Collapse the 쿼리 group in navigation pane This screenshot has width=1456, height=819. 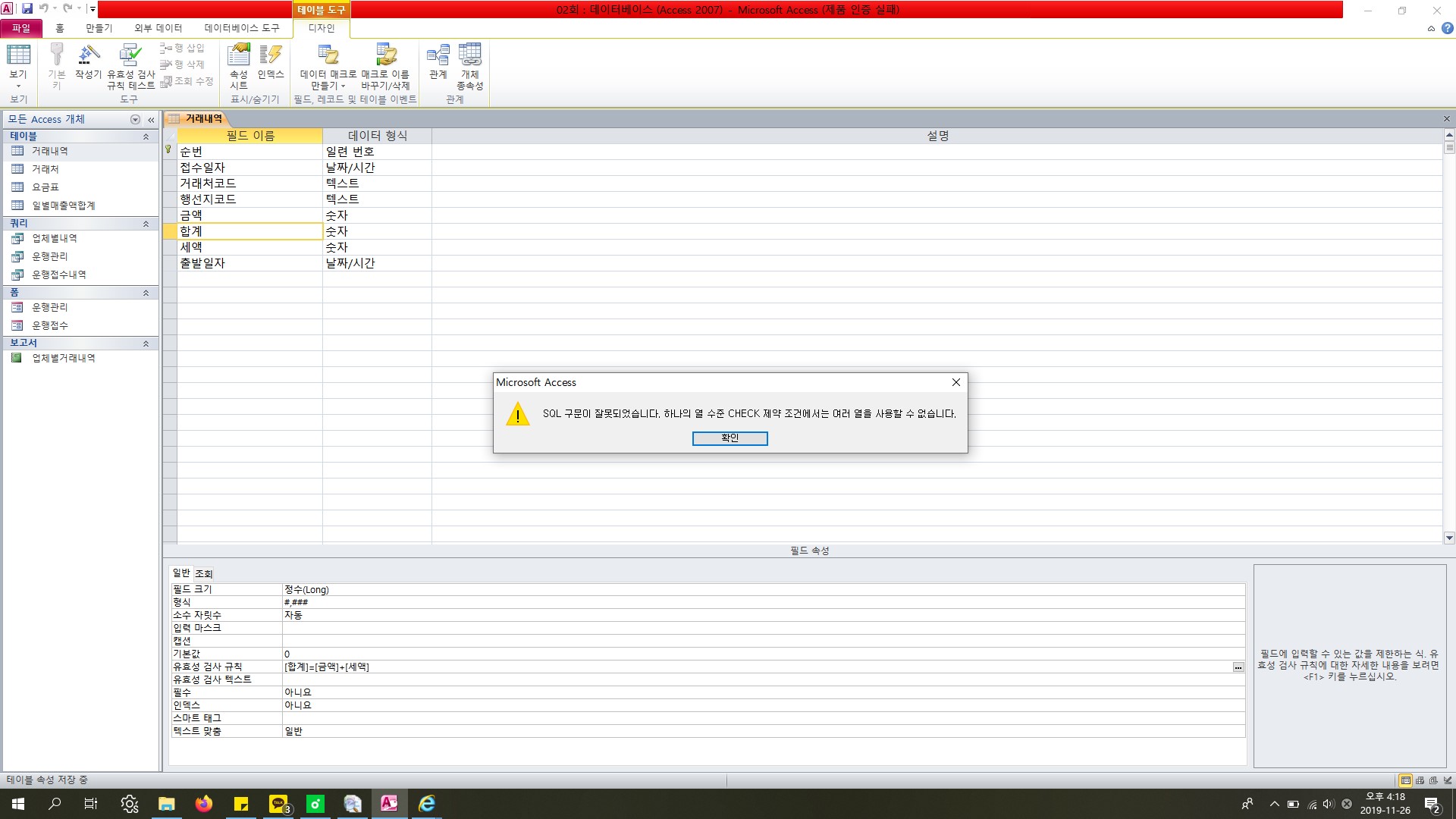point(146,224)
